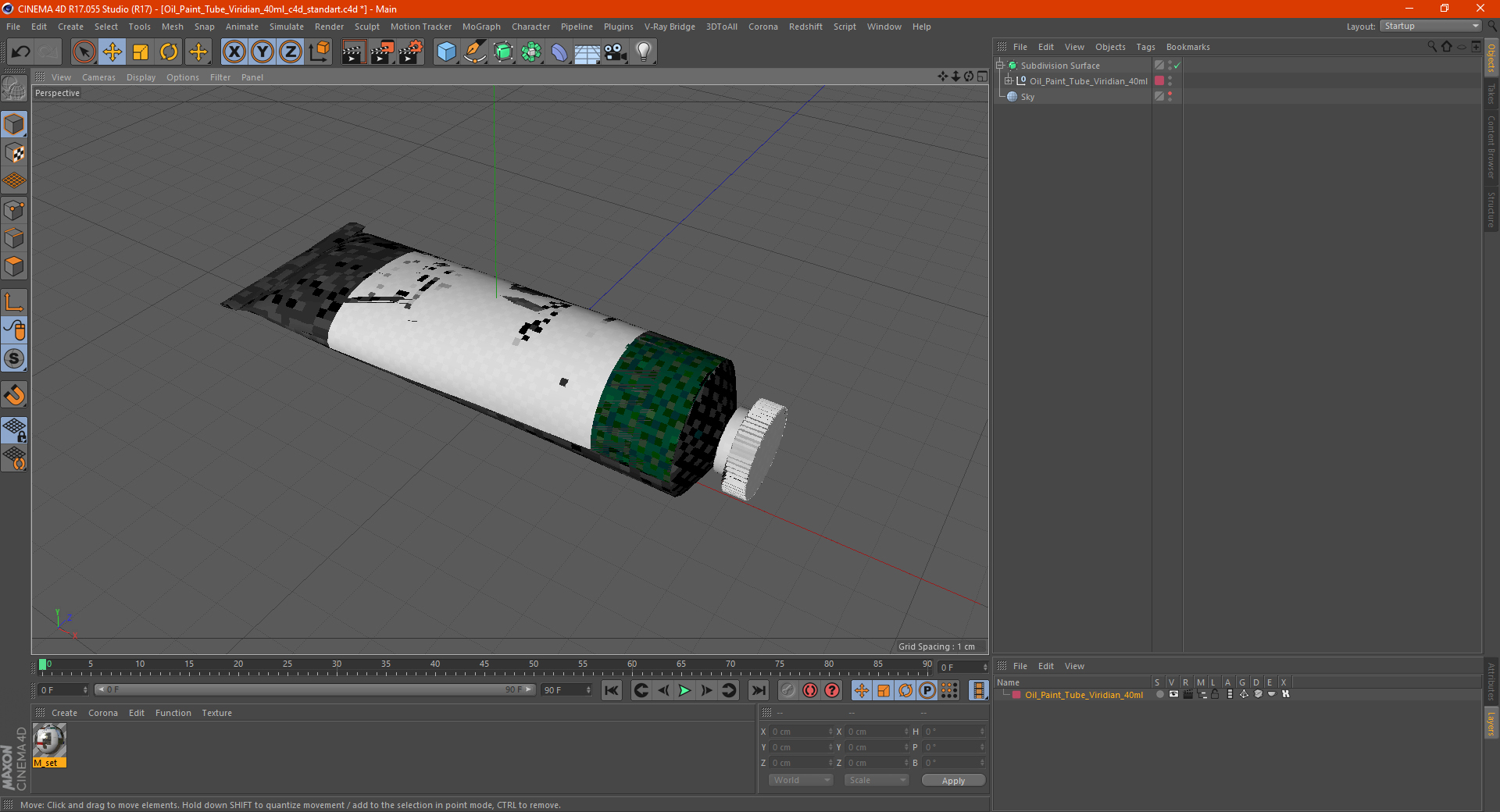
Task: Toggle Z axis lock
Action: point(291,52)
